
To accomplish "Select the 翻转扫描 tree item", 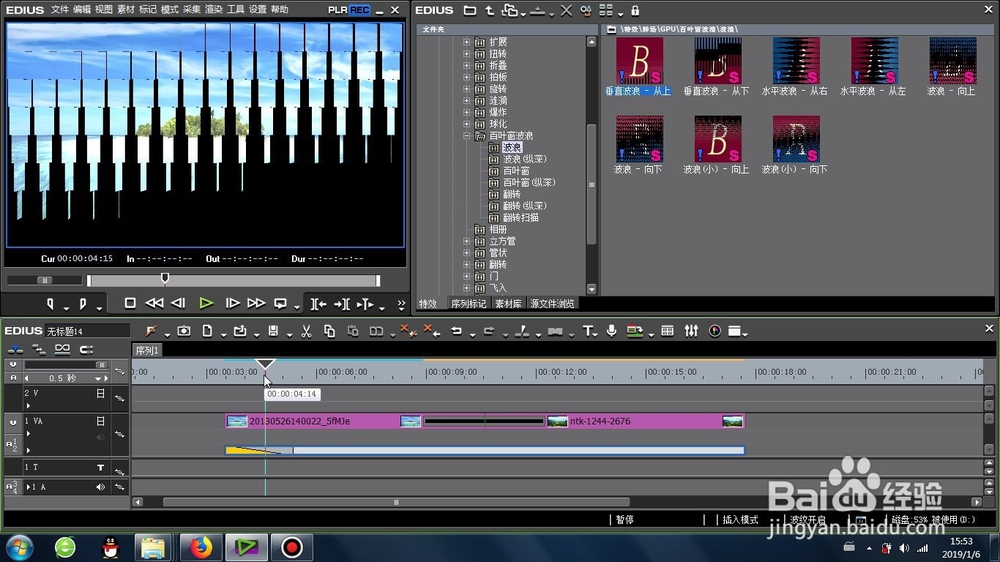I will click(x=520, y=218).
